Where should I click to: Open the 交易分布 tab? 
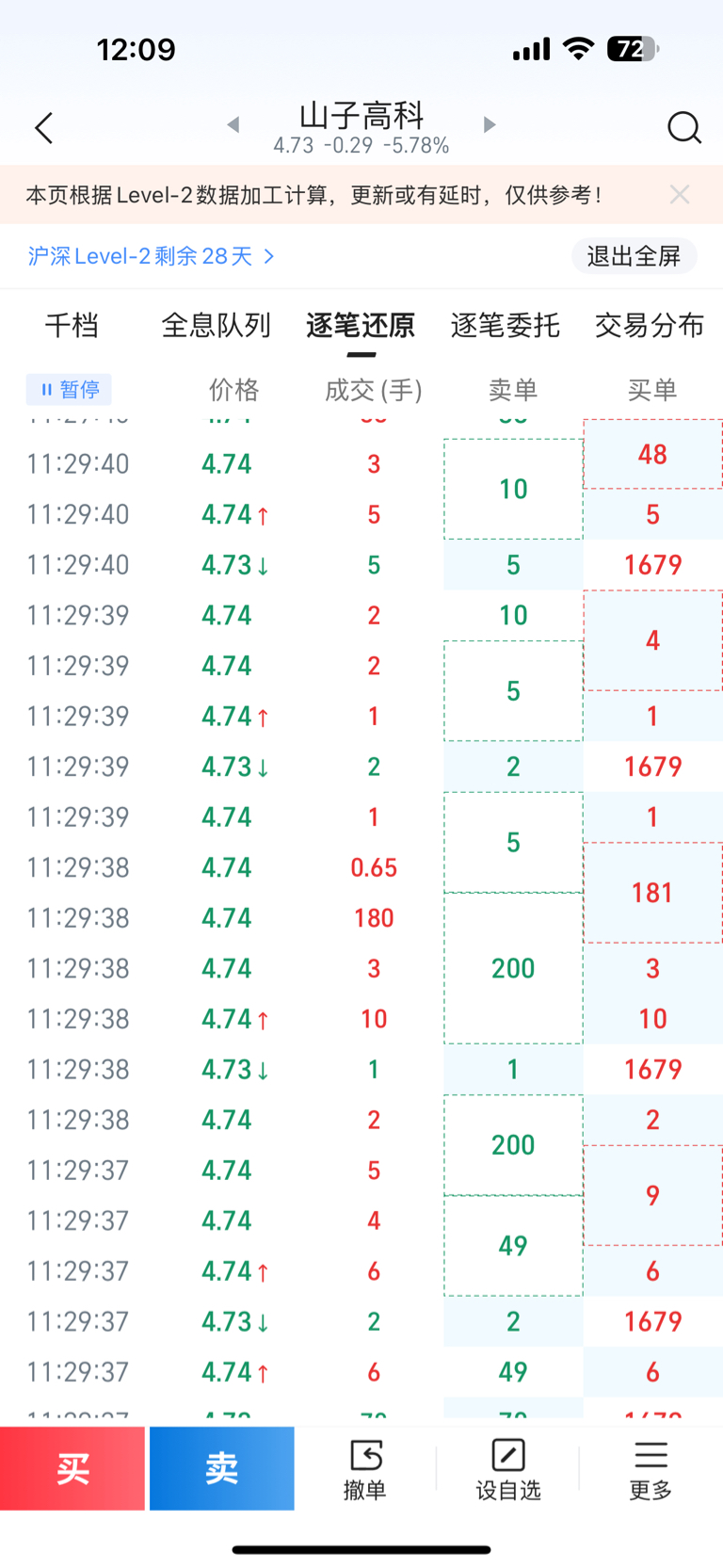(x=650, y=326)
